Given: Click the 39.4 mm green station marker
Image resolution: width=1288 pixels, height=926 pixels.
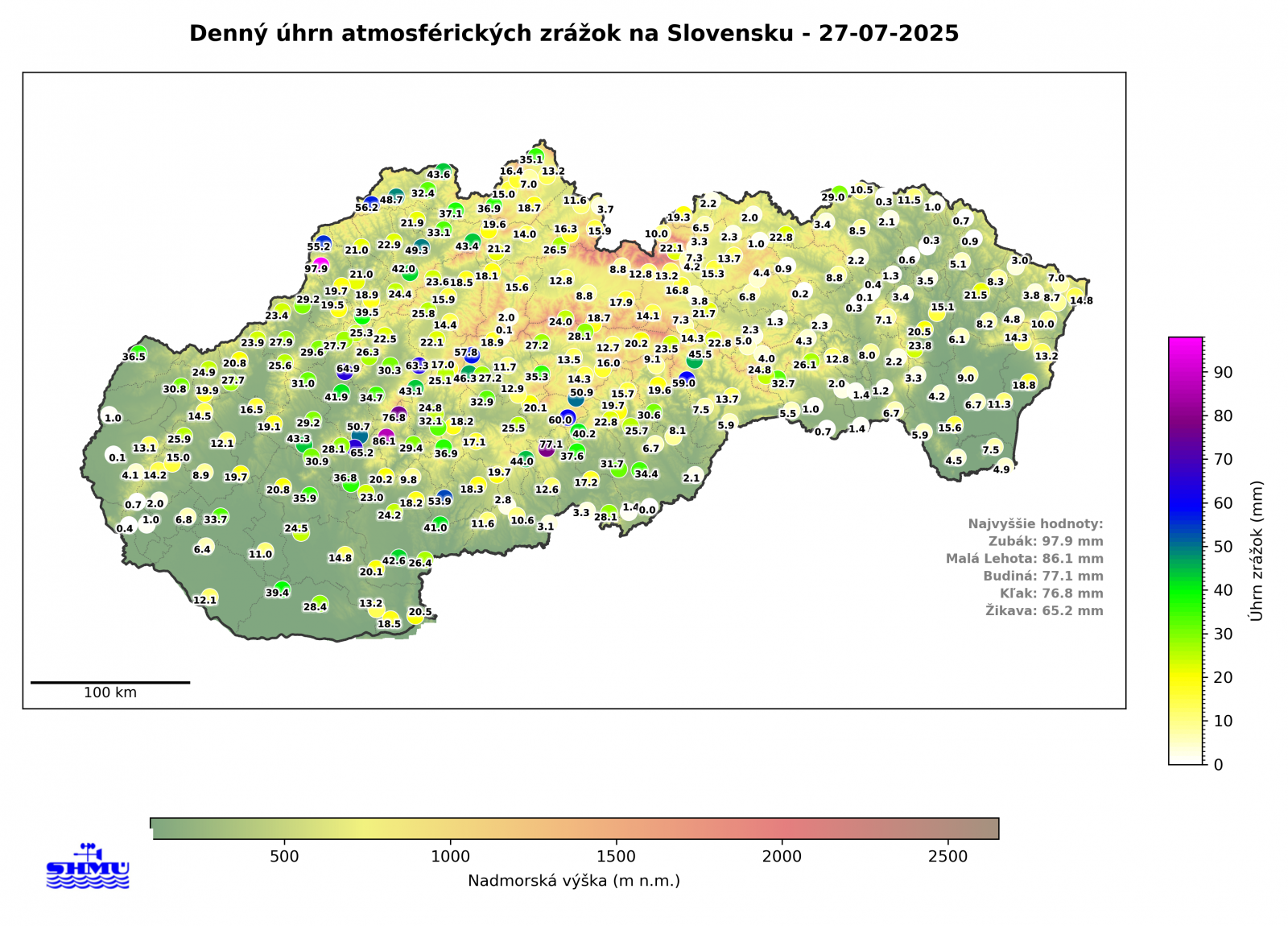Looking at the screenshot, I should [282, 589].
